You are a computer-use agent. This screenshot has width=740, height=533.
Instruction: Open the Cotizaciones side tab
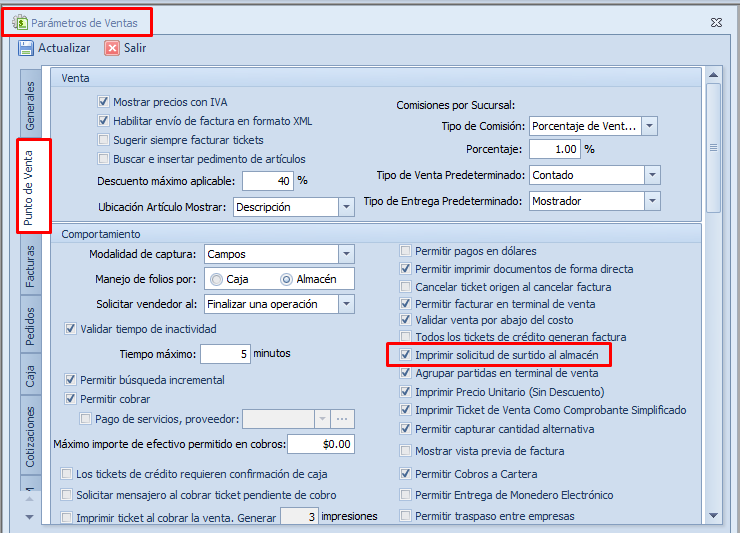[31, 437]
